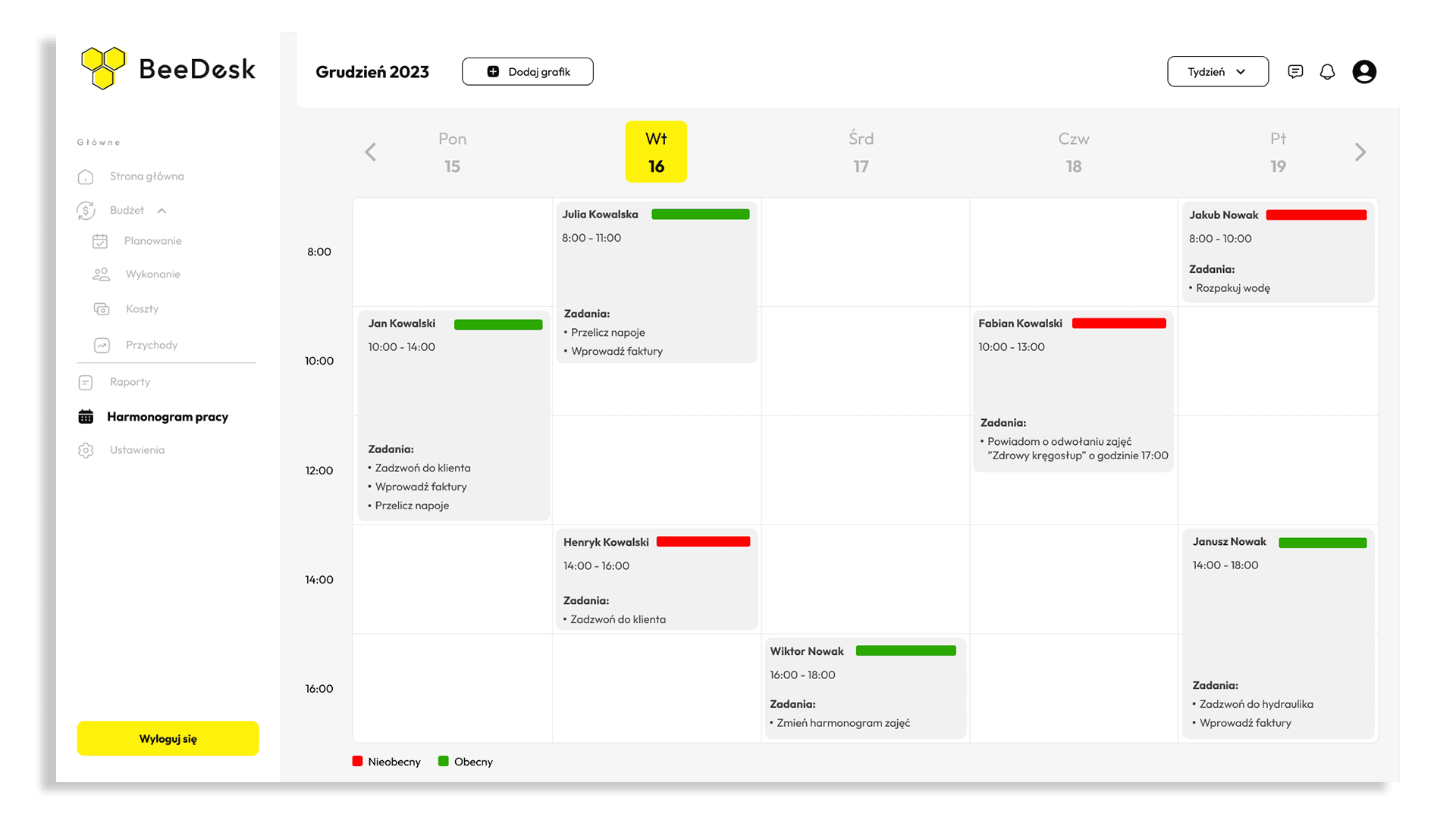Click the BeeDesk honeycomb logo
This screenshot has width=1456, height=814.
tap(103, 68)
